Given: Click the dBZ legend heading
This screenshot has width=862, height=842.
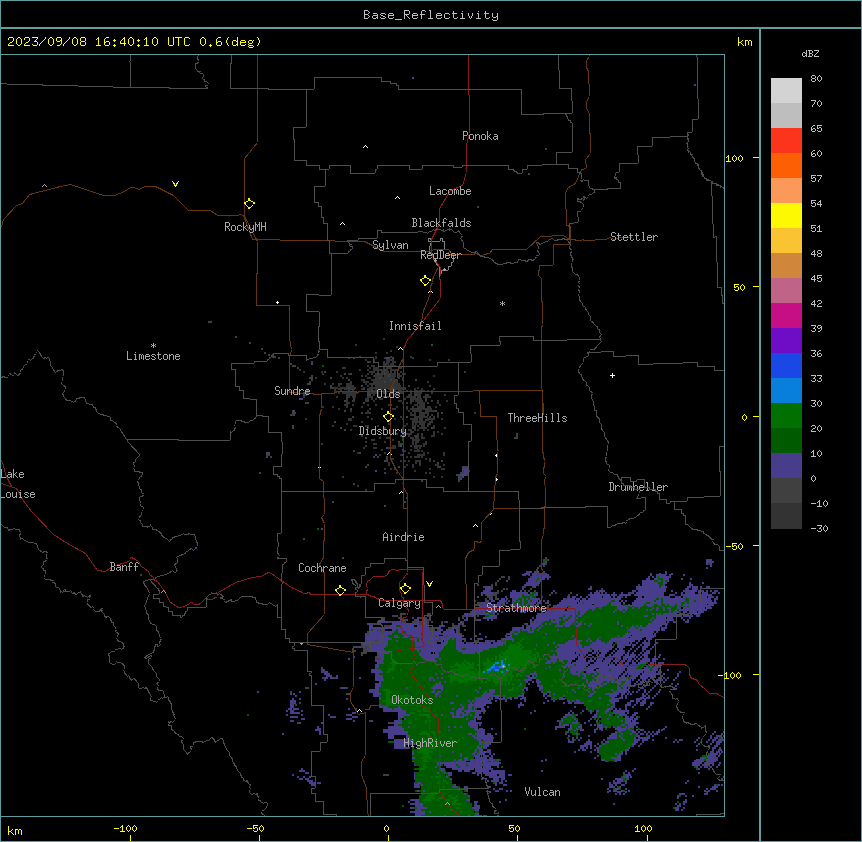Looking at the screenshot, I should point(810,53).
